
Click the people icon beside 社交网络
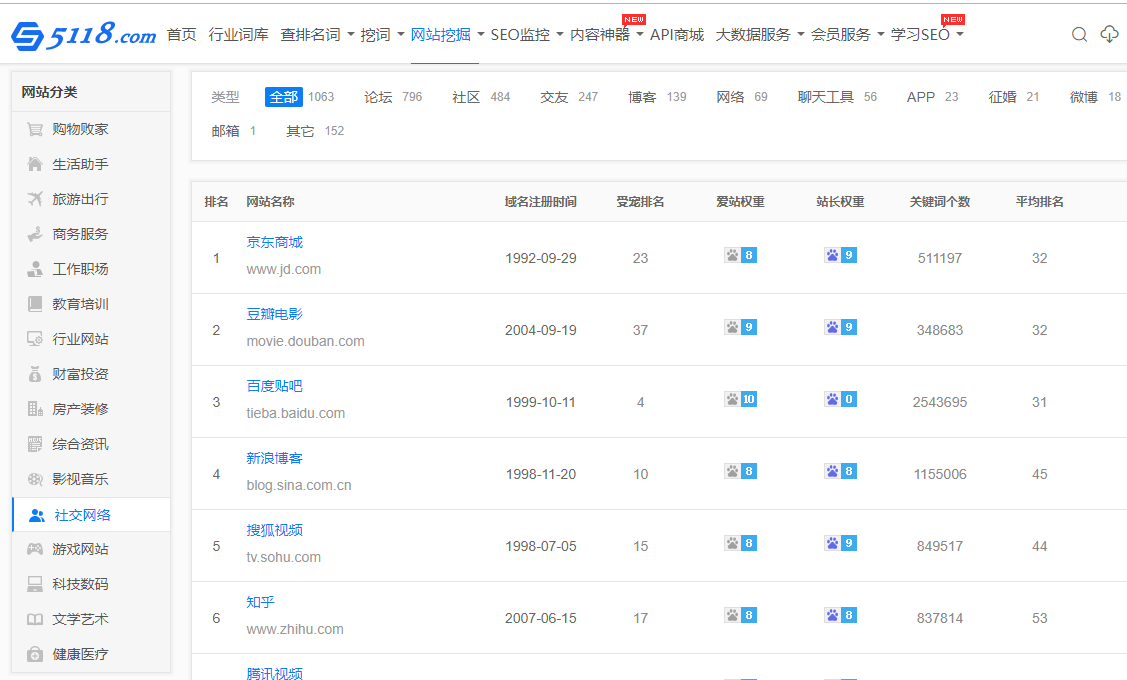pyautogui.click(x=37, y=515)
